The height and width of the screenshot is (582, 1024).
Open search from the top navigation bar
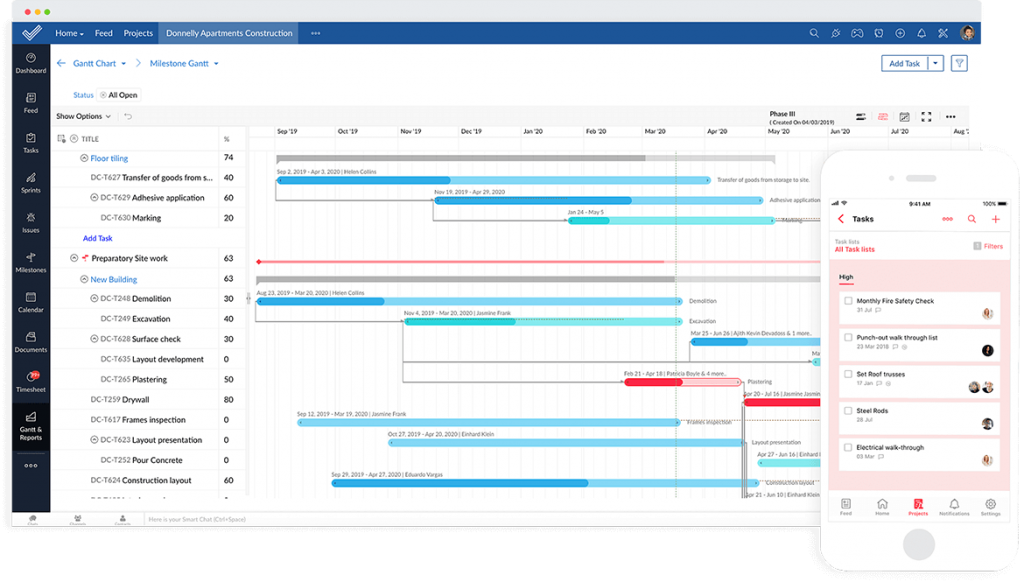pyautogui.click(x=814, y=33)
